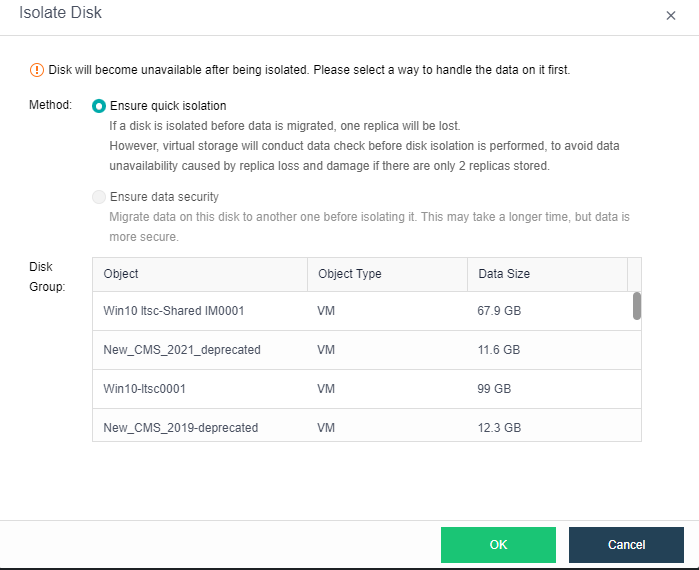Click the Object Type column header
699x570 pixels.
pyautogui.click(x=349, y=274)
